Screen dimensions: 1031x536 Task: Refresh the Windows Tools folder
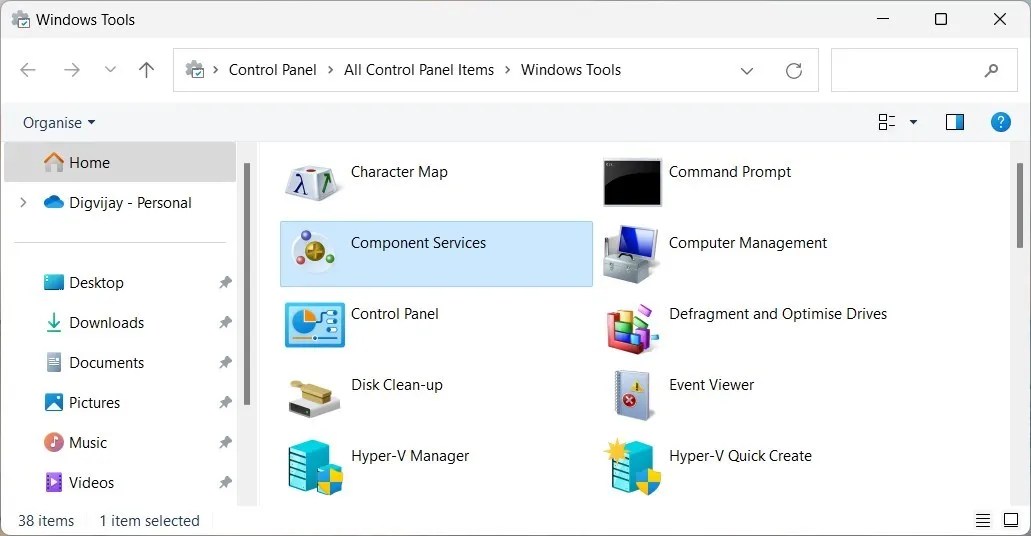[x=794, y=70]
